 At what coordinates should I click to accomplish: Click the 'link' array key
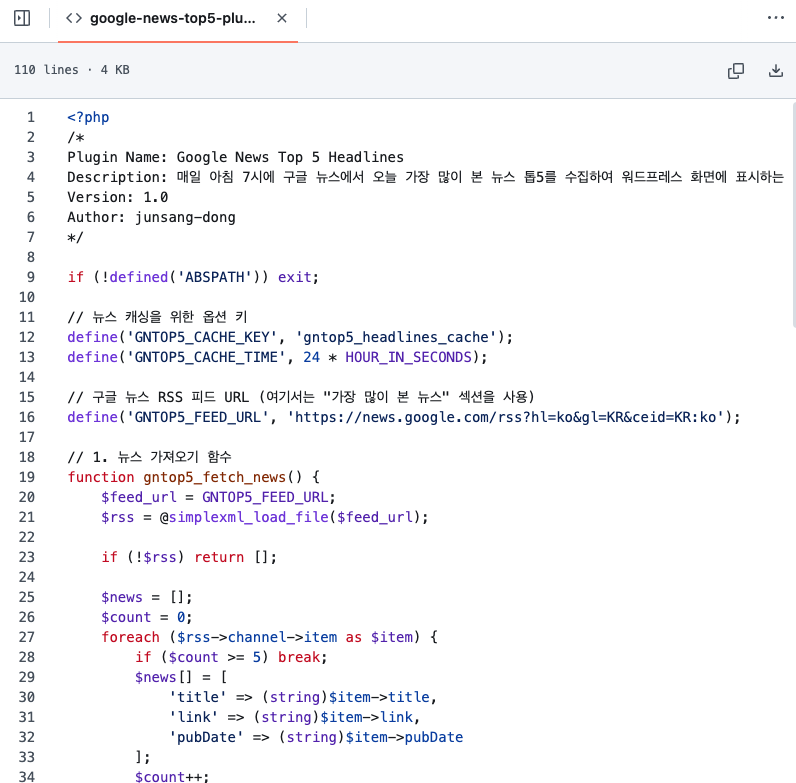[193, 717]
